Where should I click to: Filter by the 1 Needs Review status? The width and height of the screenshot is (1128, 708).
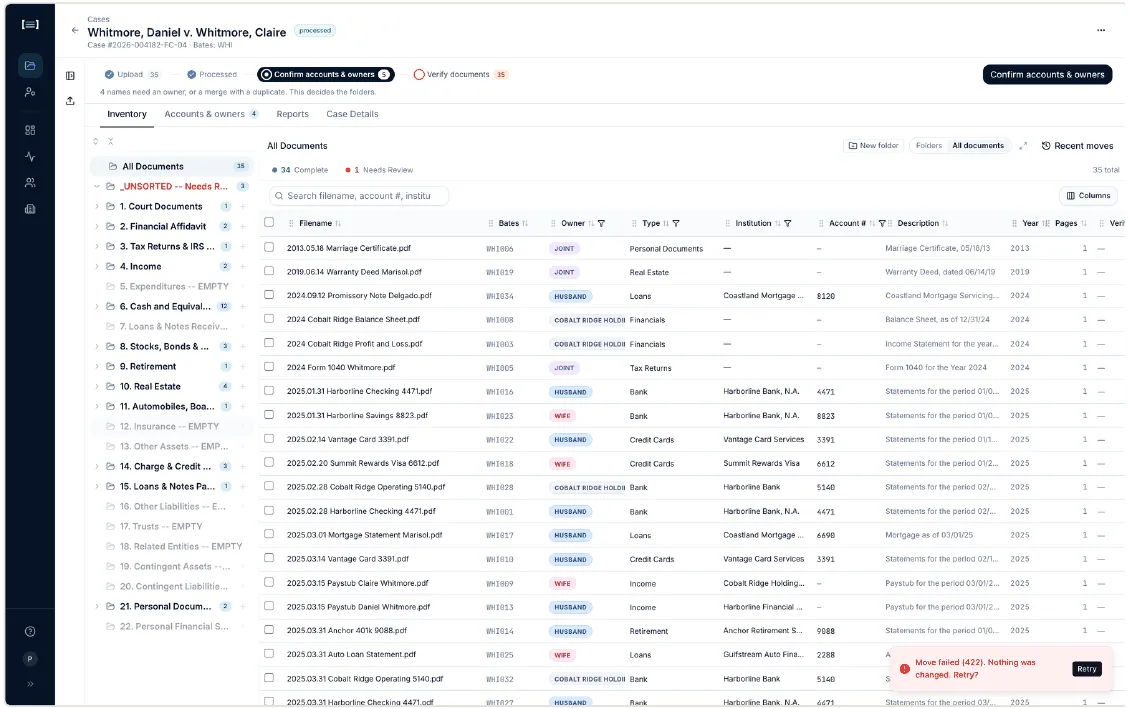(x=379, y=171)
